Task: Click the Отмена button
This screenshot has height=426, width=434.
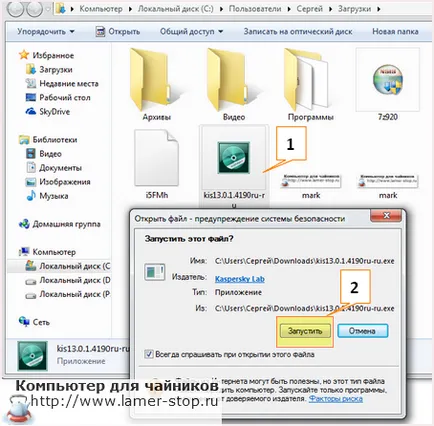Action: point(362,331)
